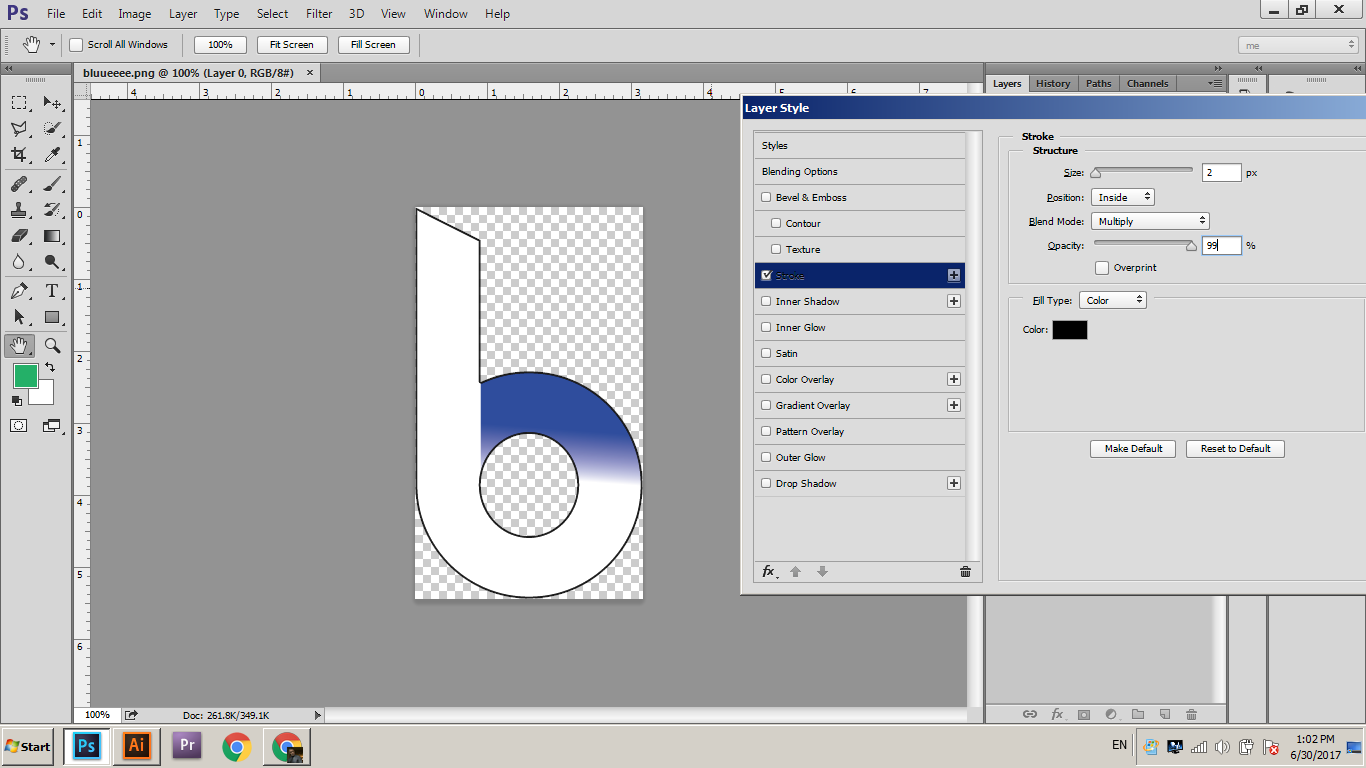Viewport: 1366px width, 768px height.
Task: Select the Clone Stamp tool
Action: tap(19, 210)
